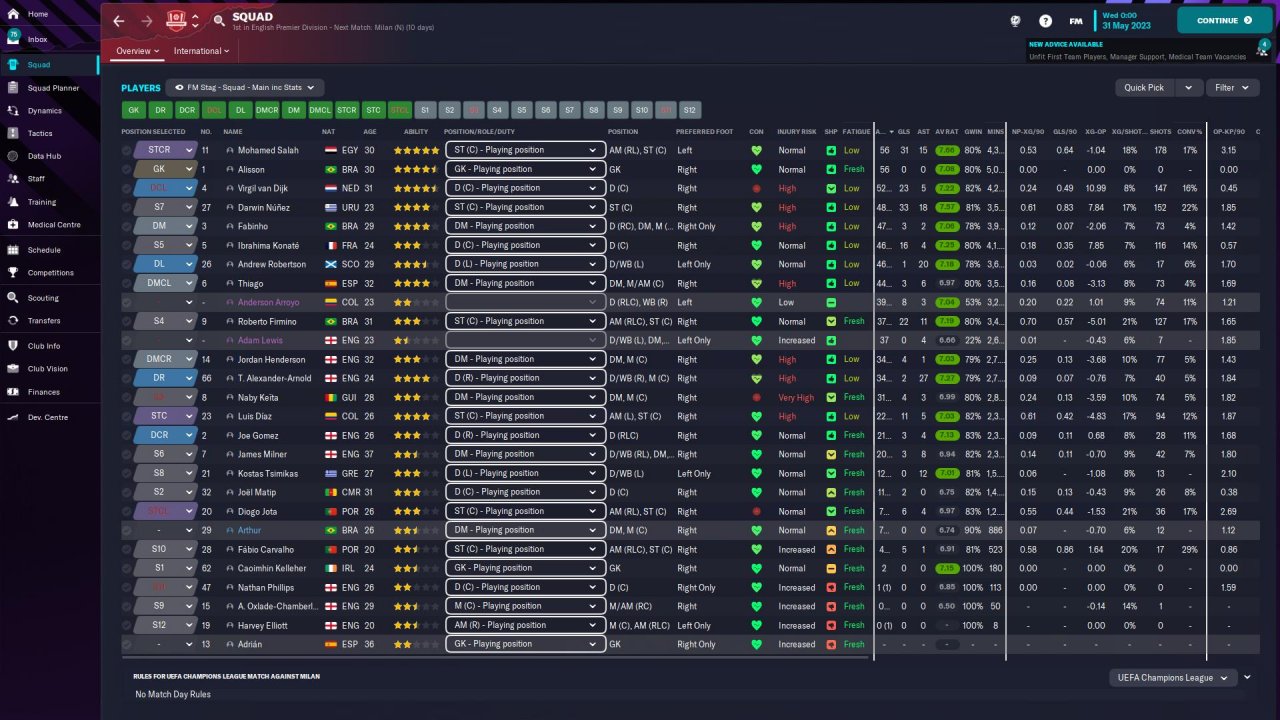The height and width of the screenshot is (720, 1280).
Task: Tick the selection circle for Thiago
Action: click(x=127, y=283)
